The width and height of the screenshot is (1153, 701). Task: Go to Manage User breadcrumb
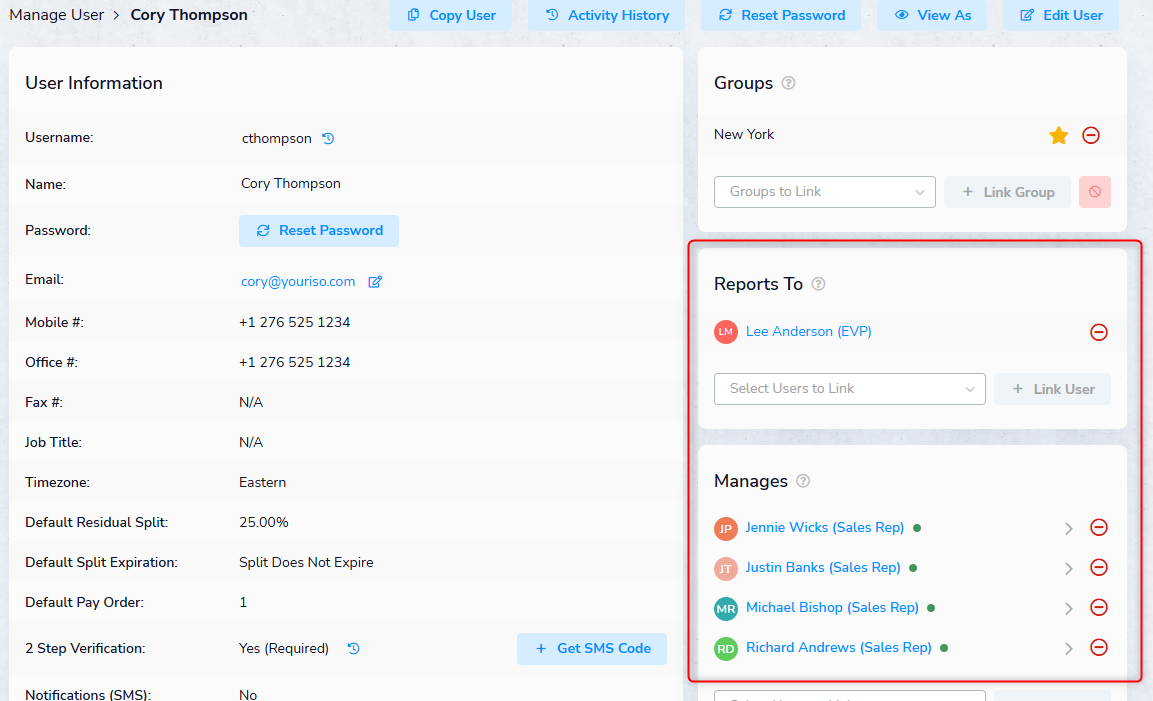pos(57,15)
